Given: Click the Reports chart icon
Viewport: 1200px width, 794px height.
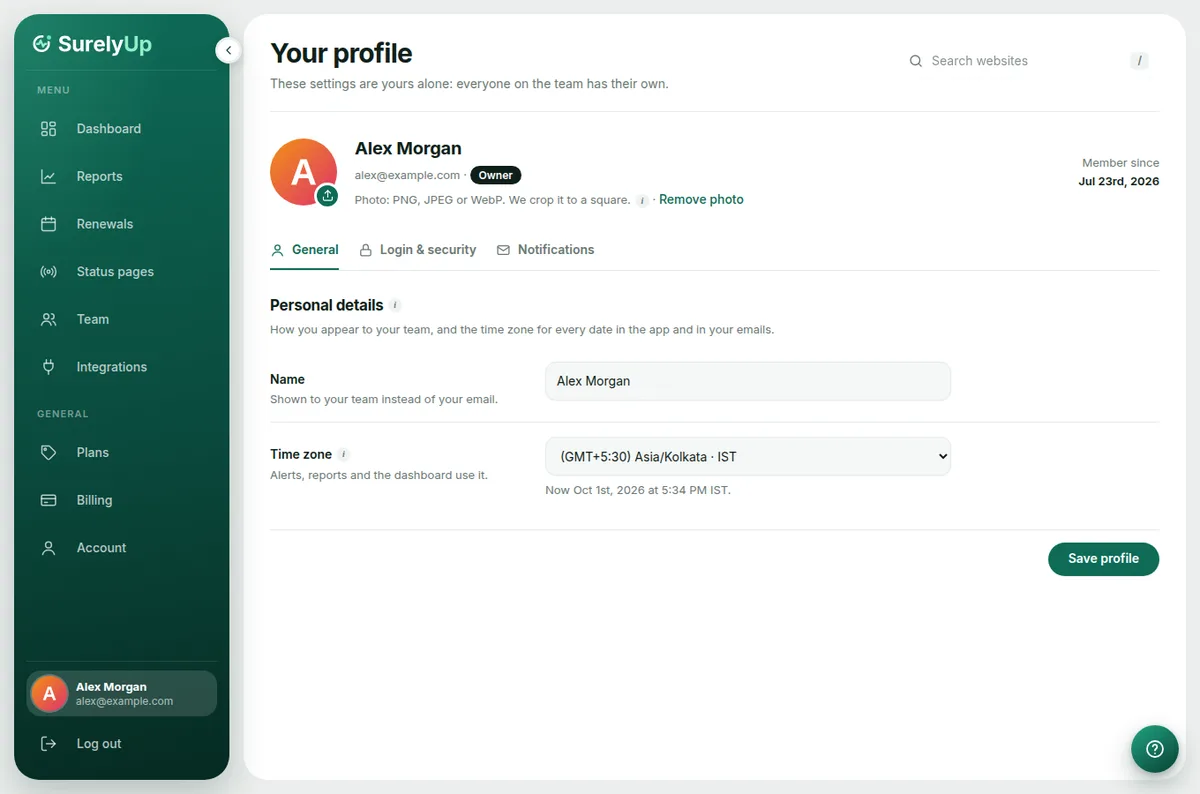Looking at the screenshot, I should click(x=48, y=177).
